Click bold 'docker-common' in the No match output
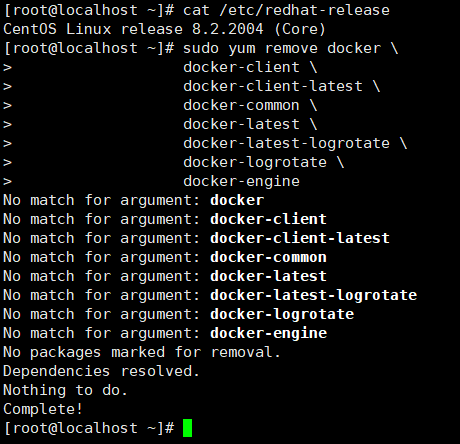This screenshot has height=444, width=460. coord(268,257)
